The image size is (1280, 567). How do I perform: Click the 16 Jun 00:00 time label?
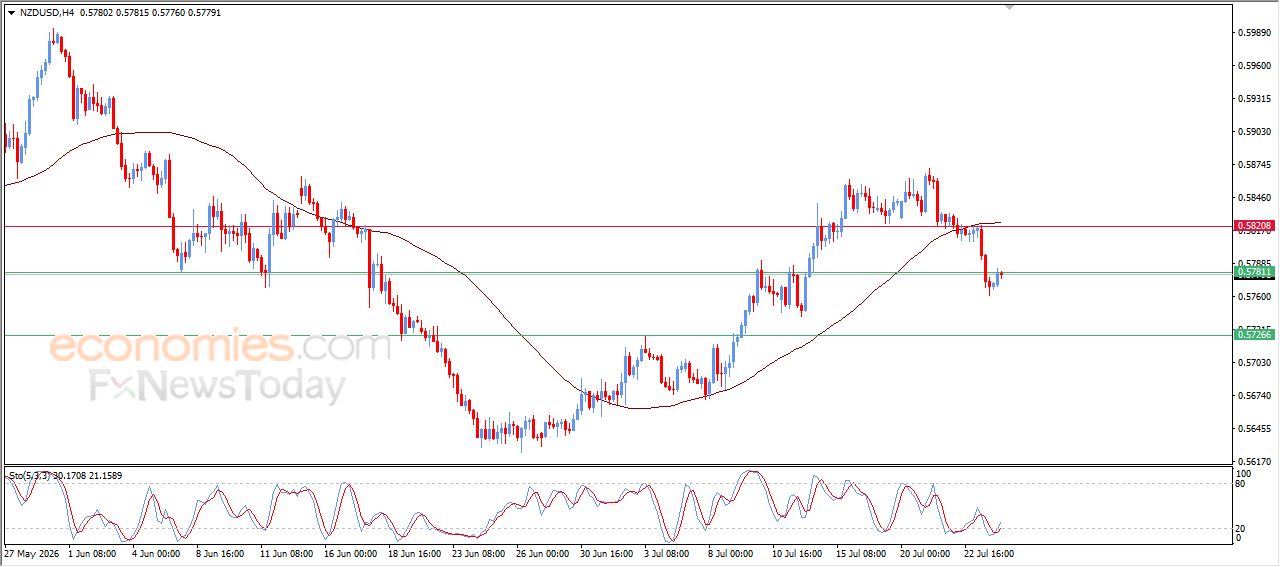351,552
